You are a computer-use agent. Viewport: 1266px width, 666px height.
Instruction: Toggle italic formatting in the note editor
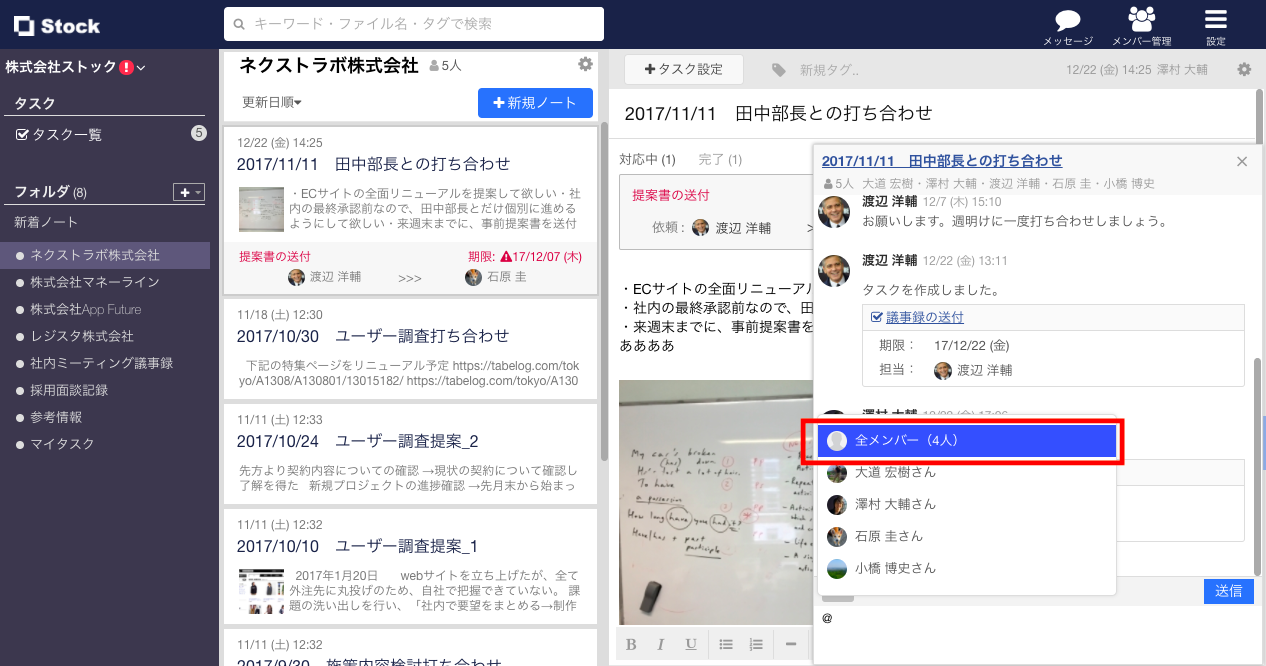pos(661,644)
